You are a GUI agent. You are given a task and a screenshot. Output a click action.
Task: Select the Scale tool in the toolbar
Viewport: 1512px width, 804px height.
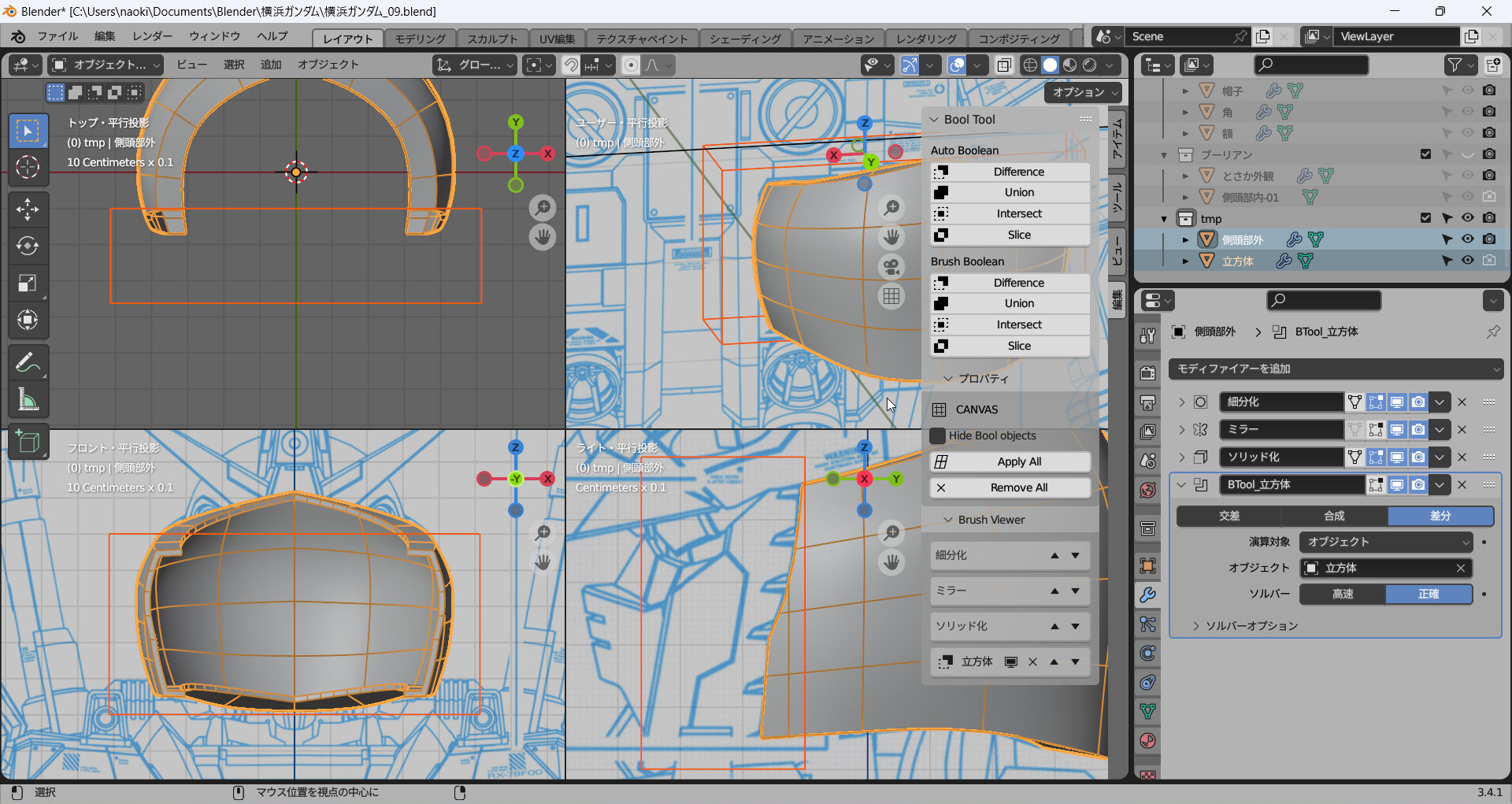tap(28, 283)
